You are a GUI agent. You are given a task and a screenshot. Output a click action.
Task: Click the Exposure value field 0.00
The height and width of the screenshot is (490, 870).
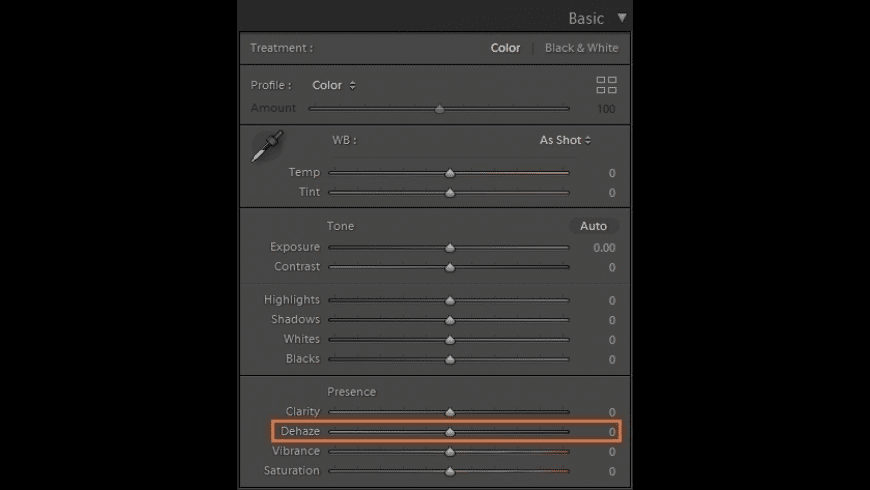tap(603, 248)
